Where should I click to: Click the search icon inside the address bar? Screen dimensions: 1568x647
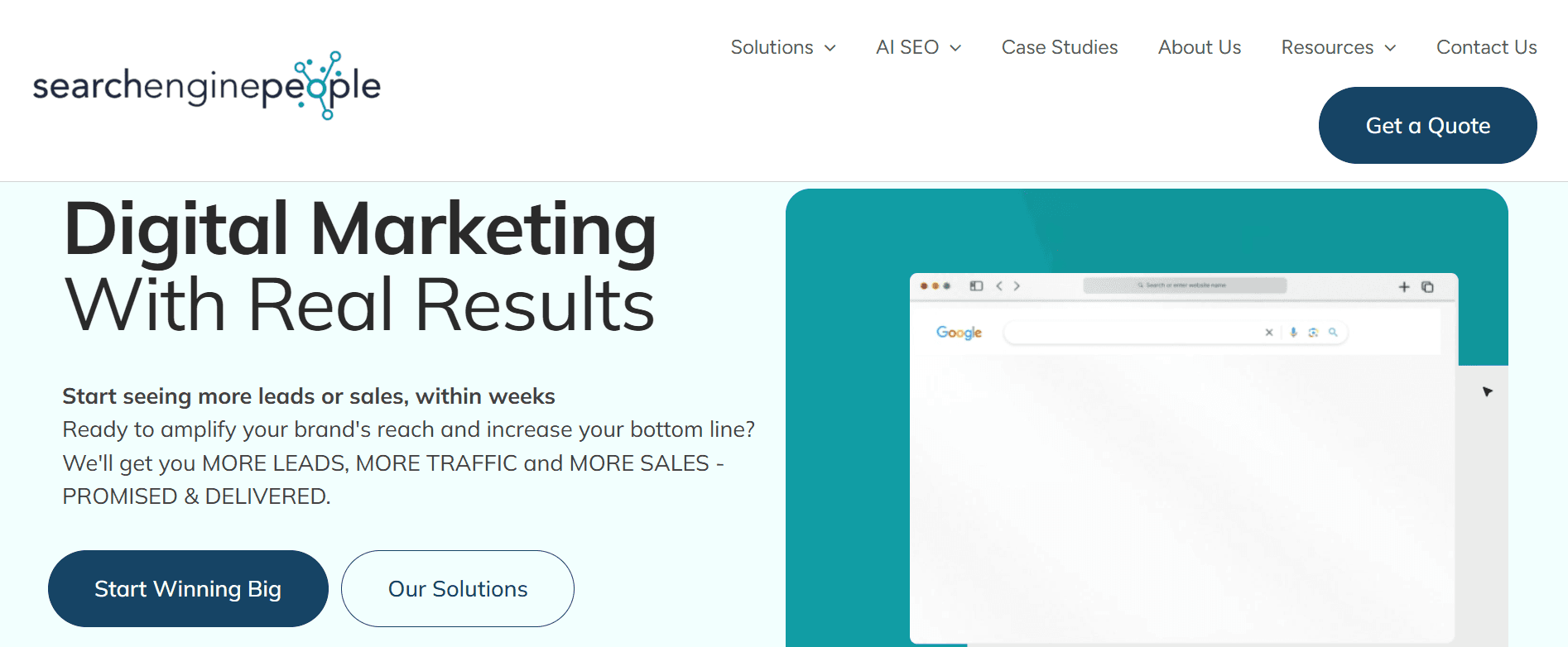pos(1141,285)
